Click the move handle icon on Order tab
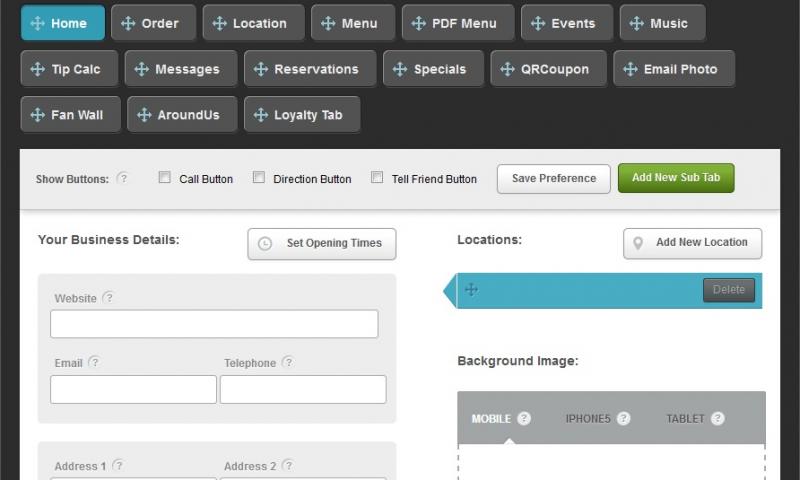The height and width of the screenshot is (480, 800). 128,23
